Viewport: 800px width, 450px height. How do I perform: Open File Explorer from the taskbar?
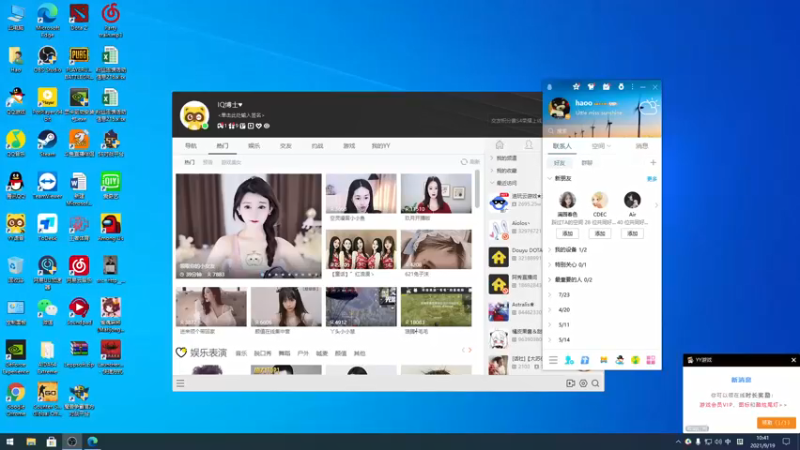click(31, 441)
